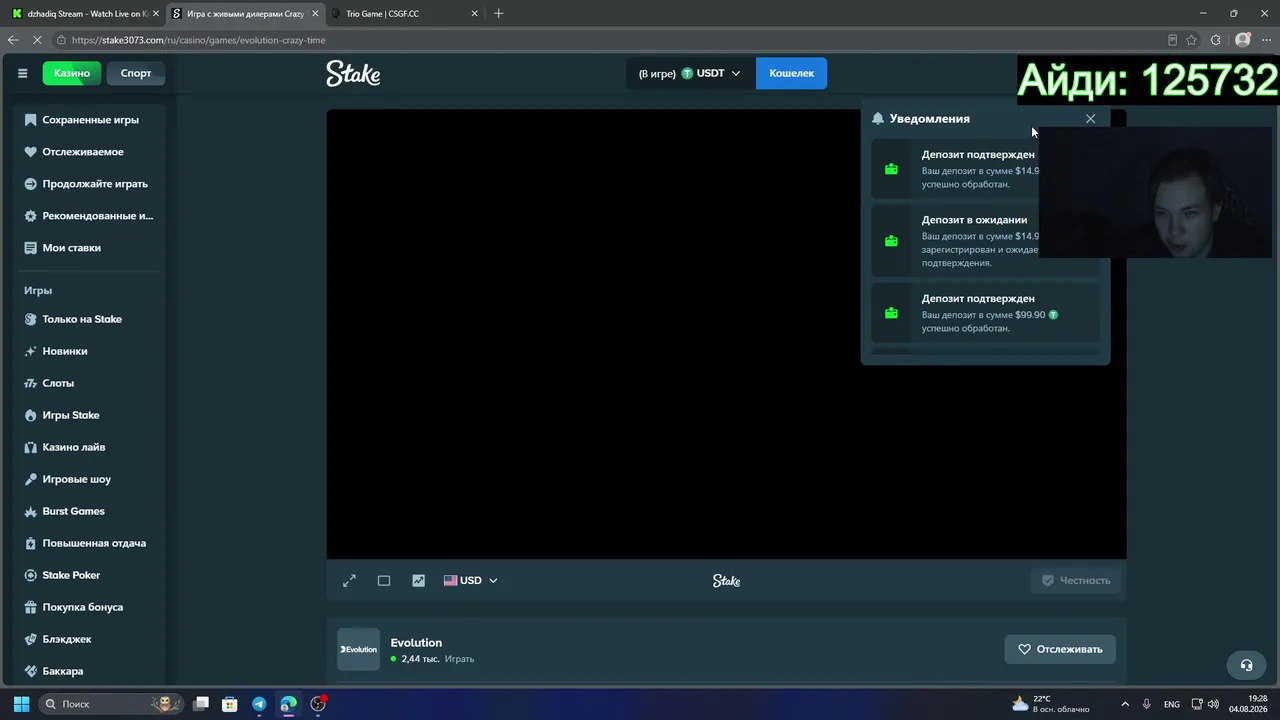Switch the ENG input language
This screenshot has height=720, width=1280.
(1172, 704)
